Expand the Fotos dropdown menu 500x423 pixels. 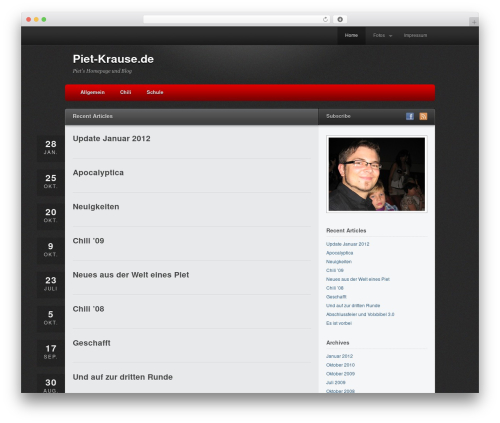(x=382, y=35)
